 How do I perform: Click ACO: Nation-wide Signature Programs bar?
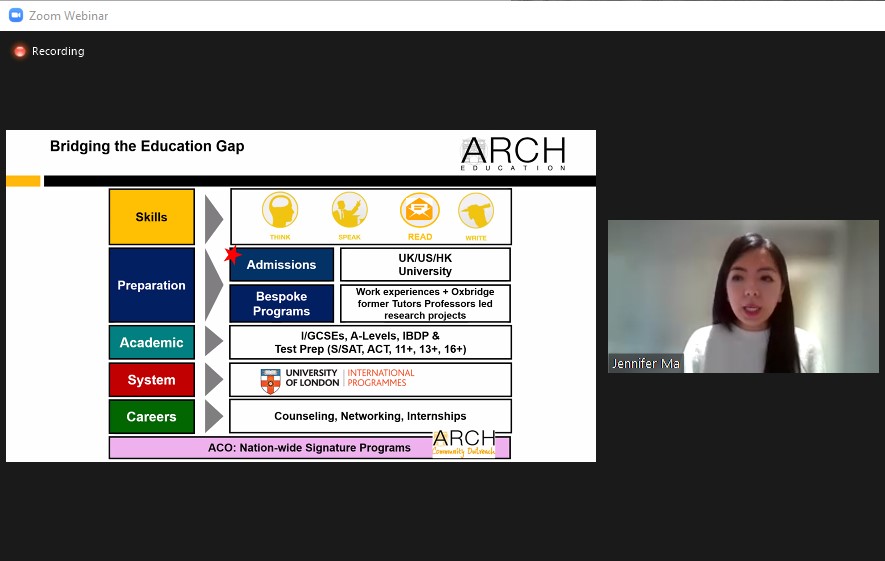(x=310, y=448)
